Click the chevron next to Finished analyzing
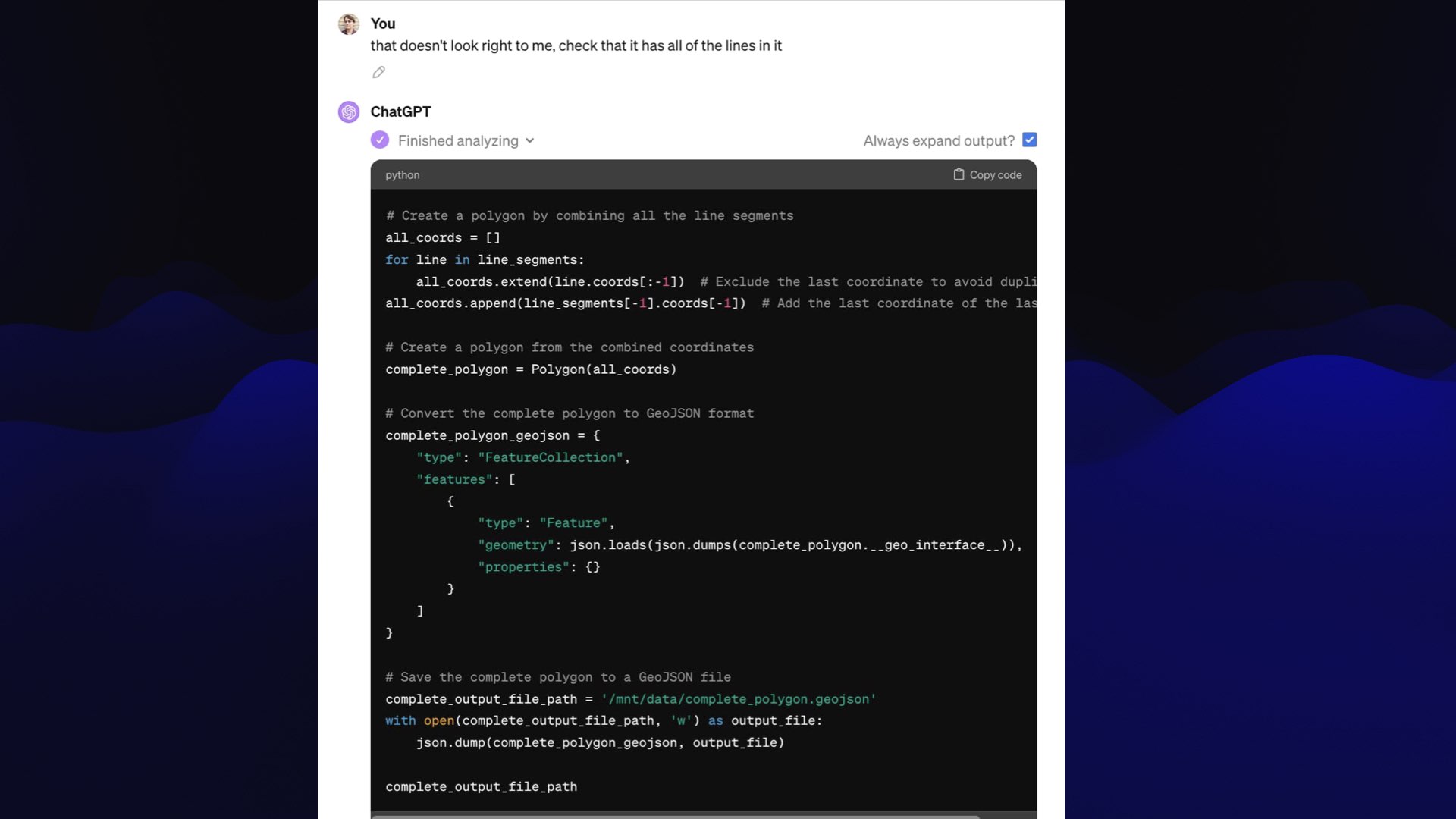 point(531,140)
